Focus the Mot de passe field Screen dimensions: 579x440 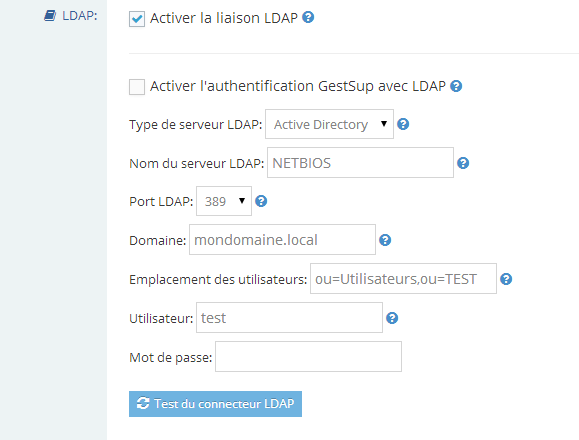click(x=308, y=357)
